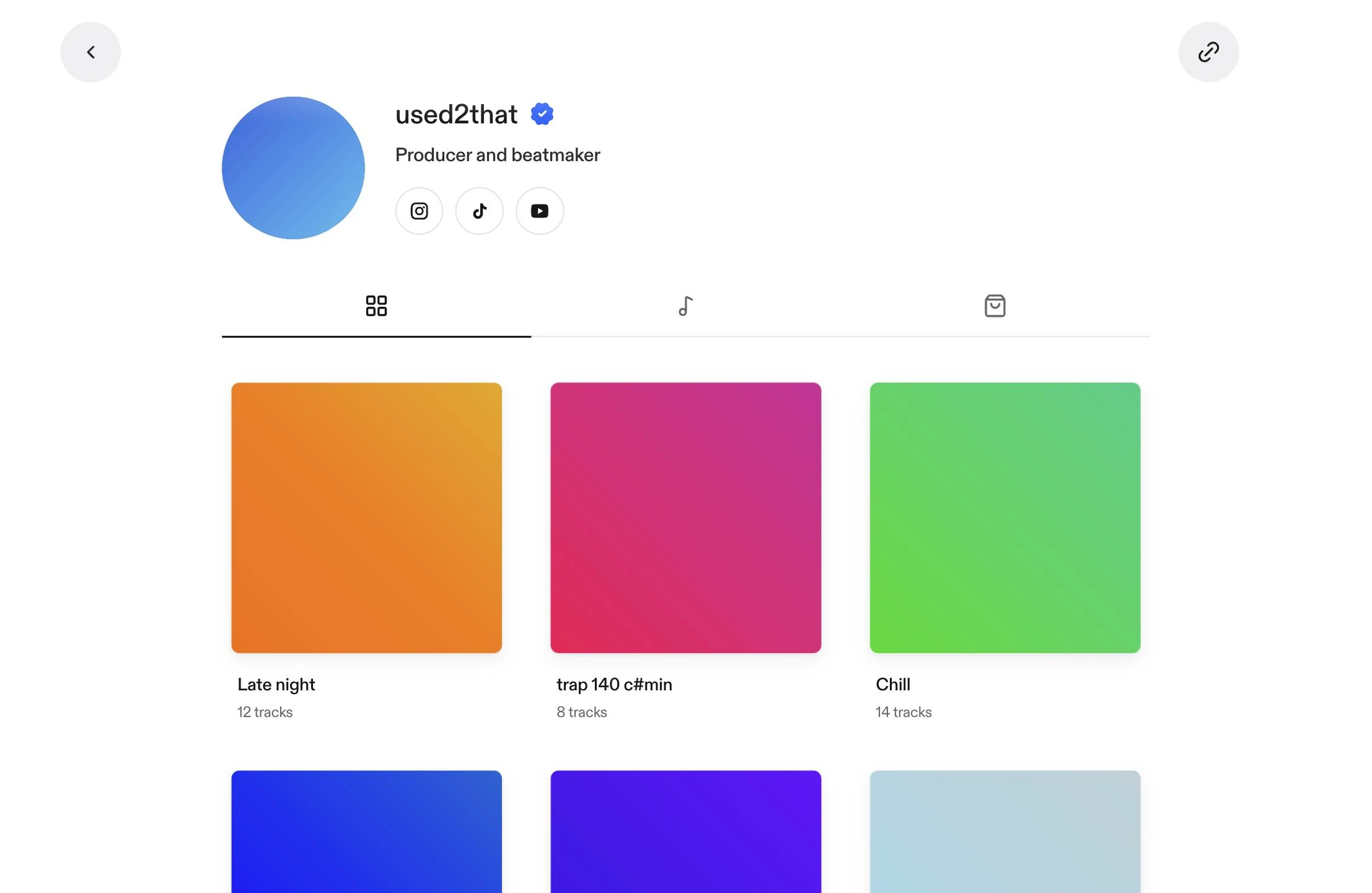Open the blue profile avatar
The height and width of the screenshot is (893, 1372).
pyautogui.click(x=293, y=168)
